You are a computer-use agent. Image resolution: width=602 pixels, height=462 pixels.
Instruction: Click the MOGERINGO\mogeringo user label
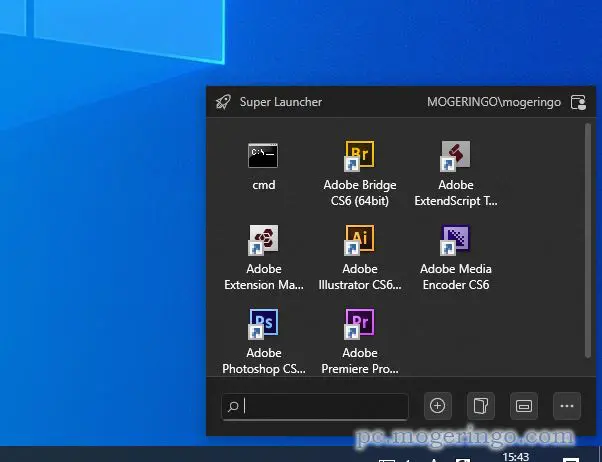[x=494, y=102]
